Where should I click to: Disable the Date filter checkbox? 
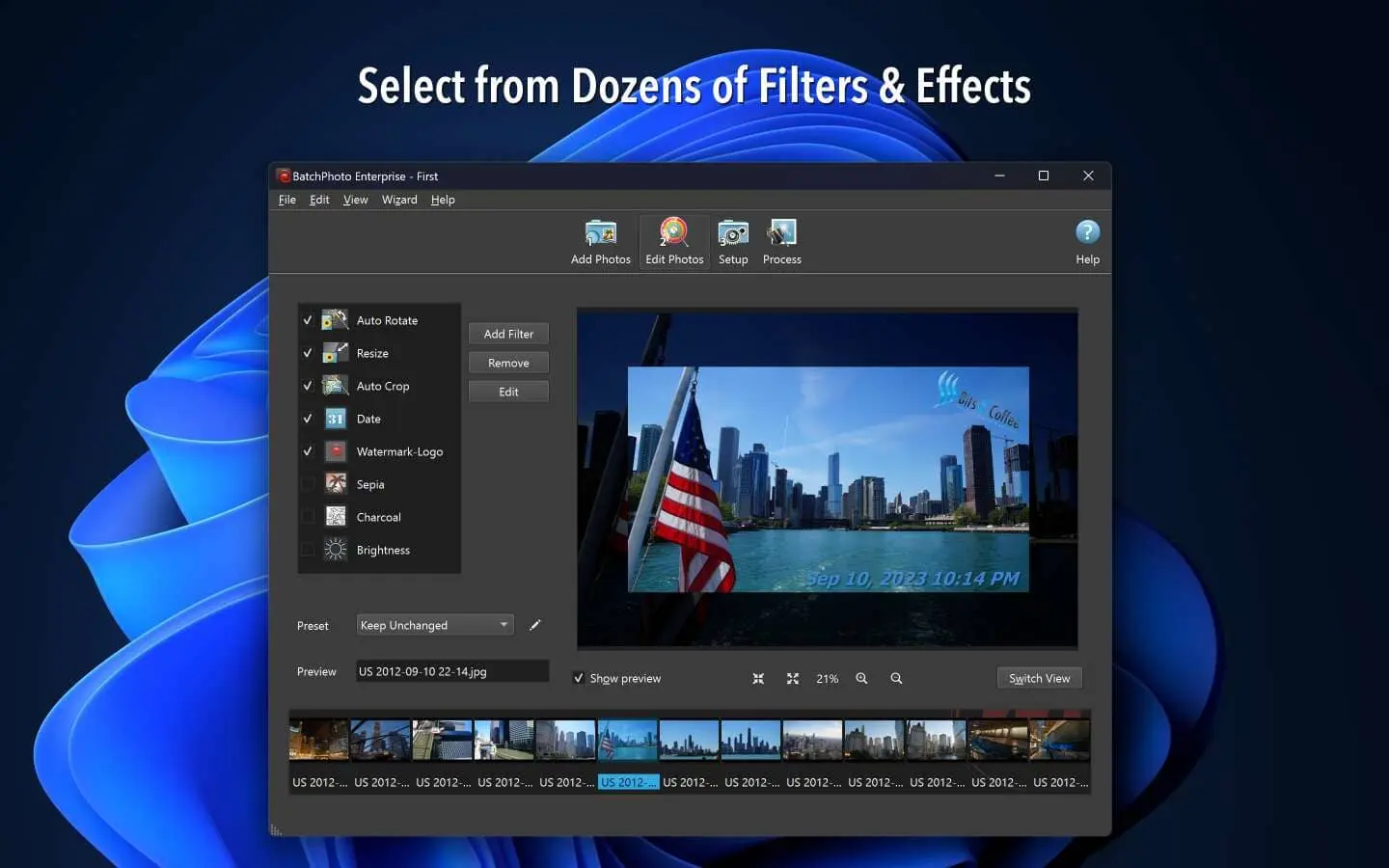[308, 419]
